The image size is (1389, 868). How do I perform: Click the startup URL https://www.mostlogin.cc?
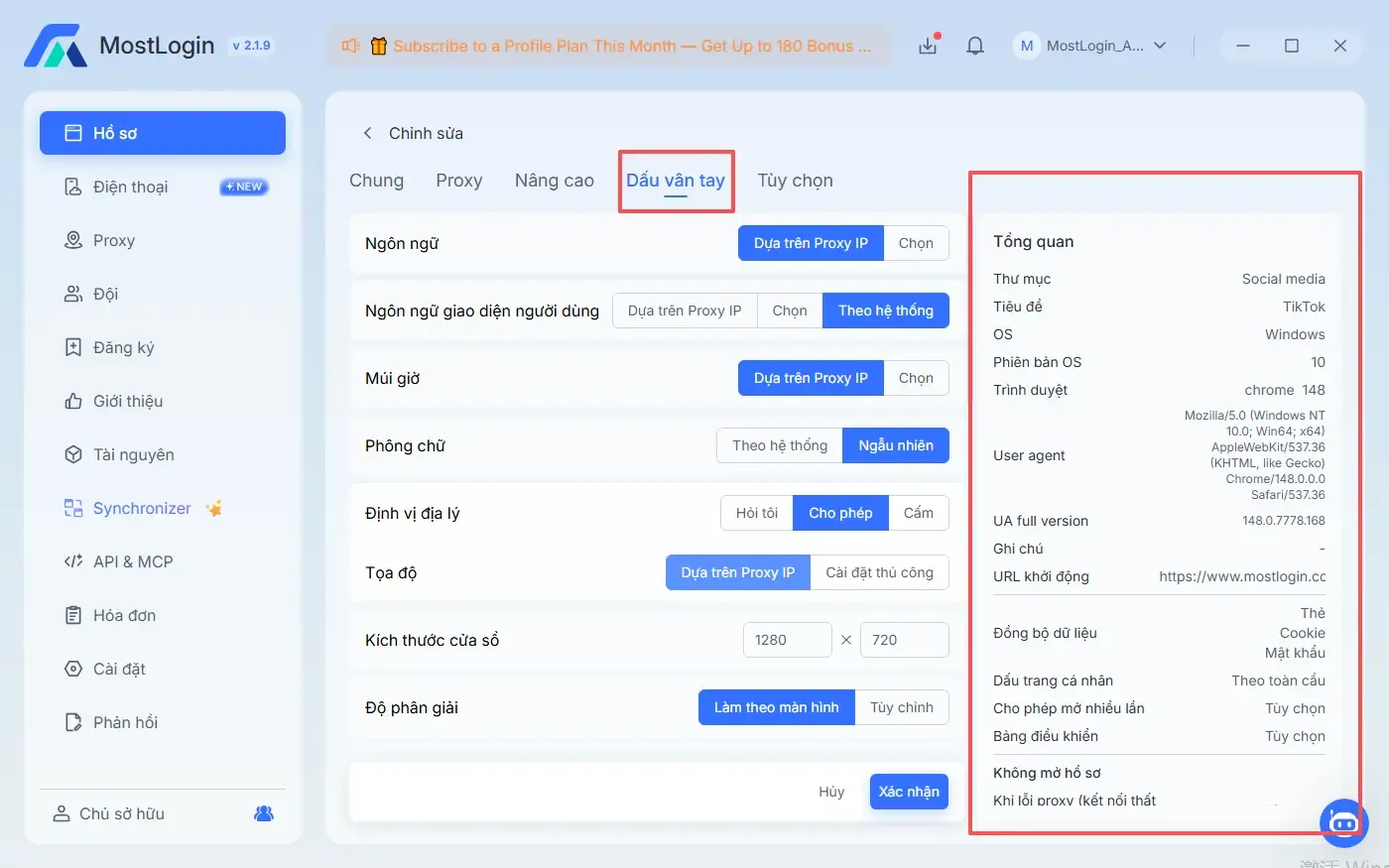[1242, 576]
